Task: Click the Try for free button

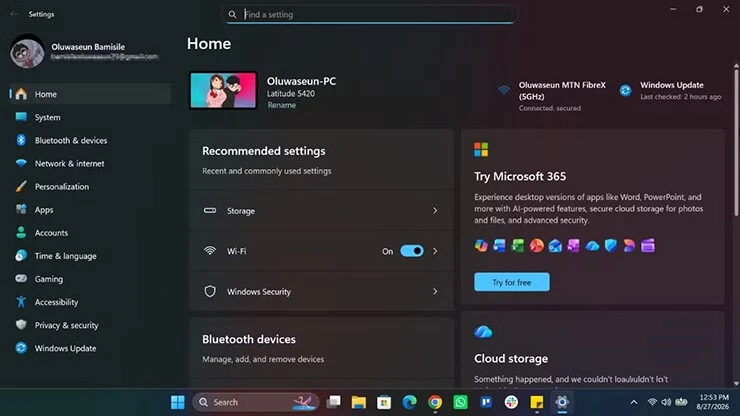Action: [x=512, y=282]
